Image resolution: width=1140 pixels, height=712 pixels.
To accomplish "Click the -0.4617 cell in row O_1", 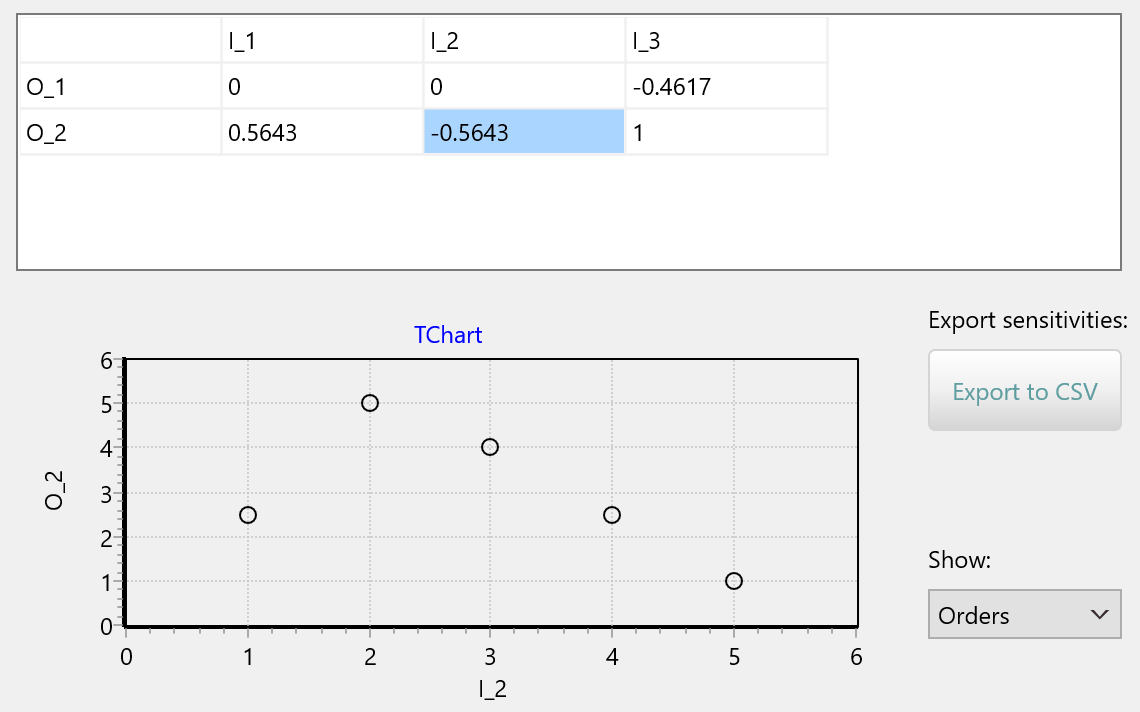I will 726,87.
